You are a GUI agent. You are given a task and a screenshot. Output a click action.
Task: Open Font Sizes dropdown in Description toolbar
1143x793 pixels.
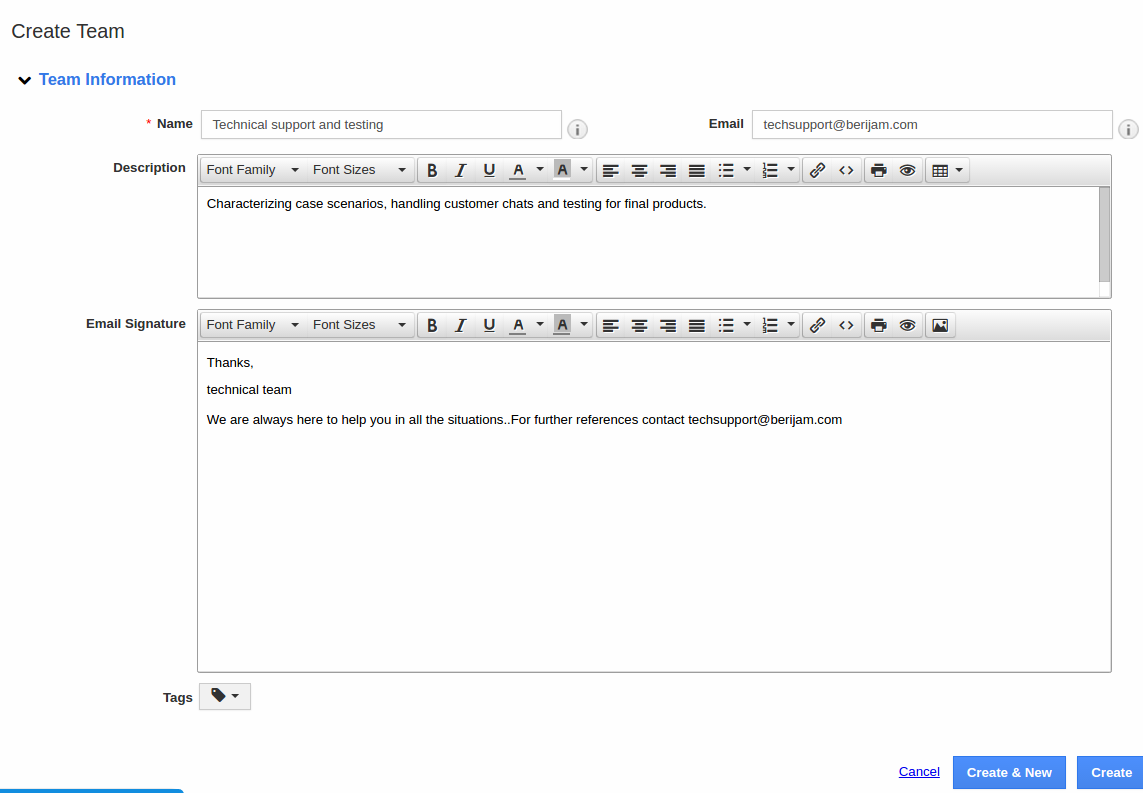(359, 171)
